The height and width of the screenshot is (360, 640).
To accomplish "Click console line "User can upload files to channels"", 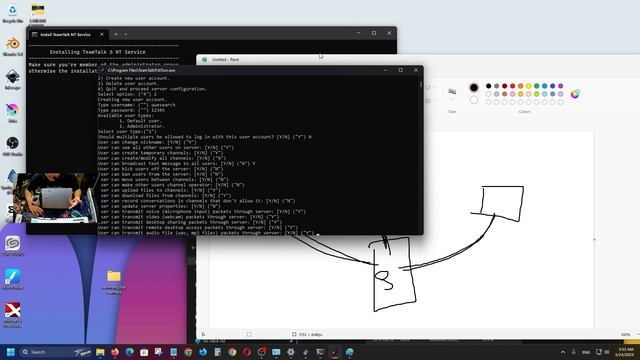I will [160, 190].
